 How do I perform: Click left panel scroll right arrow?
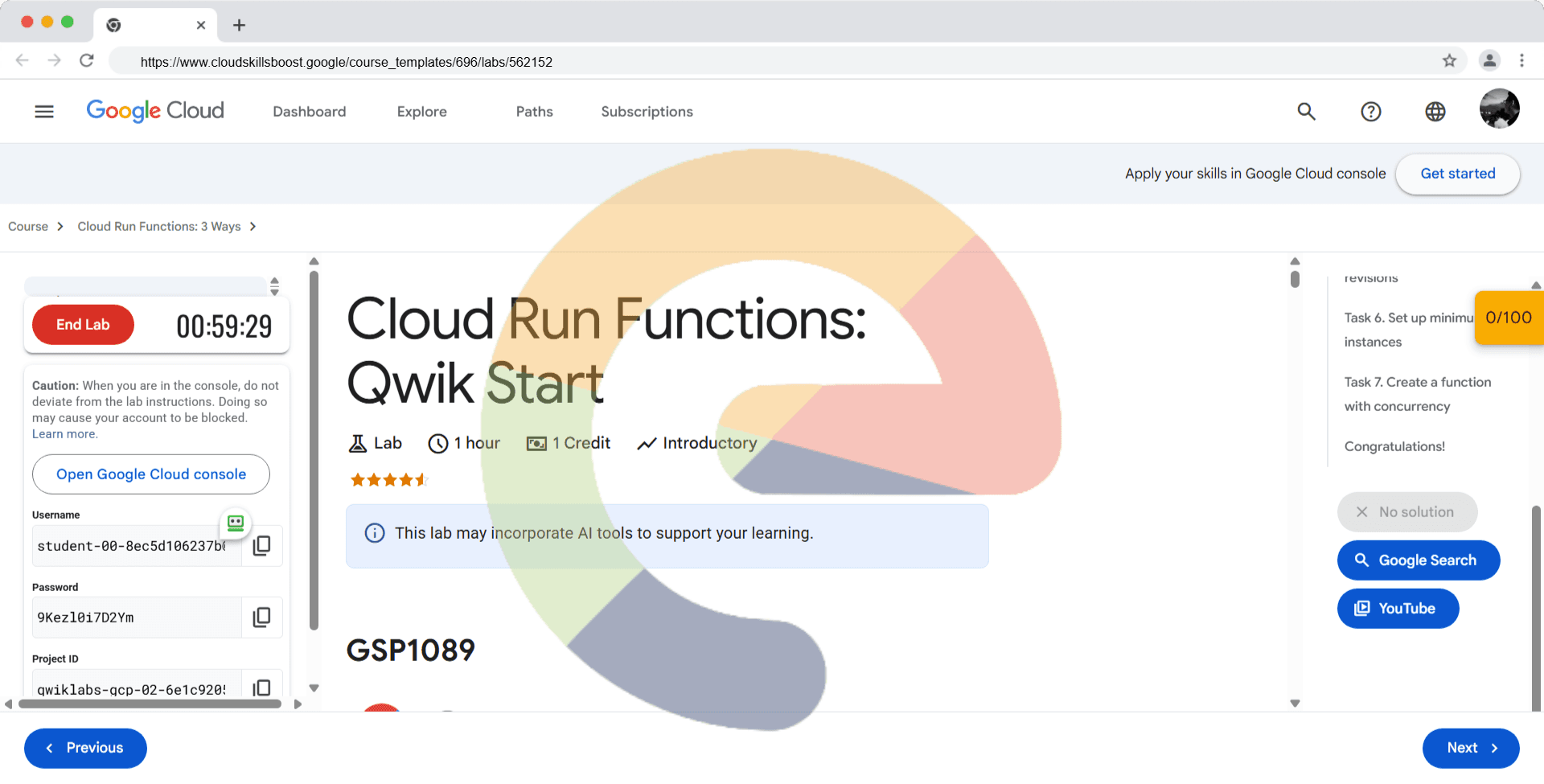(298, 704)
